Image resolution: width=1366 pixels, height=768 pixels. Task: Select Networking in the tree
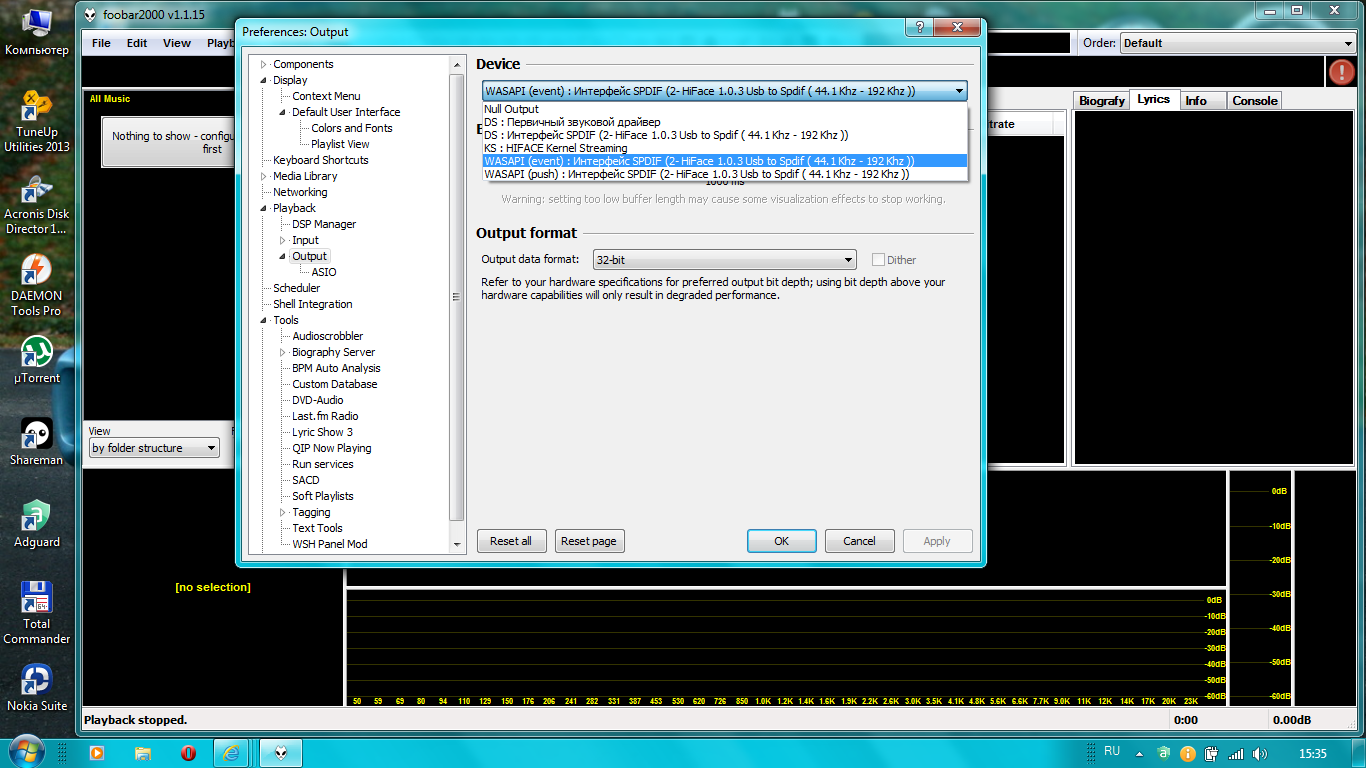300,192
